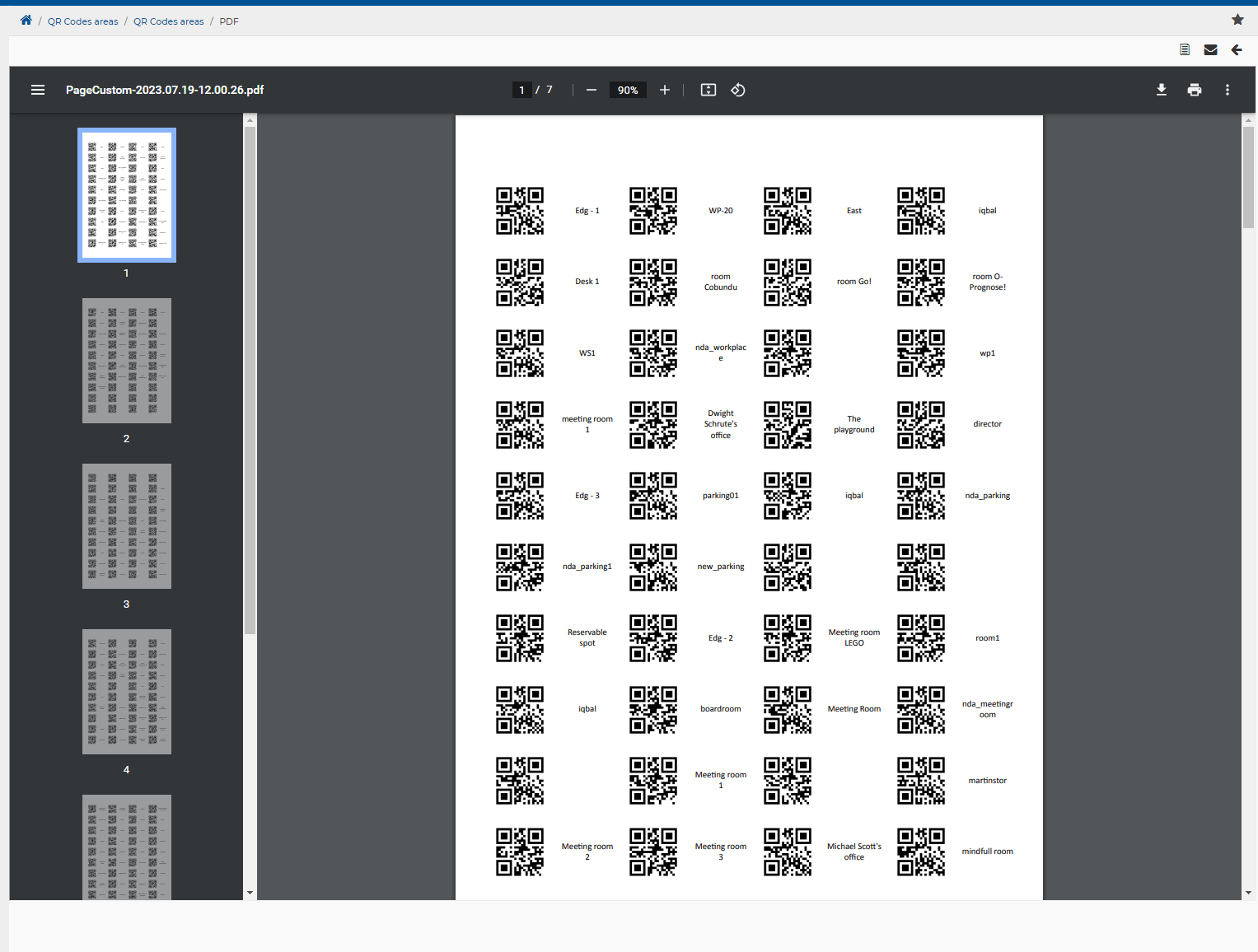The height and width of the screenshot is (952, 1258).
Task: Click the email envelope icon
Action: 1210,49
